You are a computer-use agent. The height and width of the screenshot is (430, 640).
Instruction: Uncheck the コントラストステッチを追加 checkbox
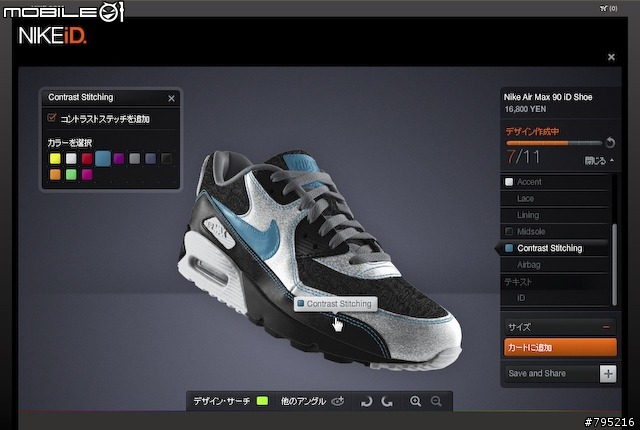[x=52, y=118]
